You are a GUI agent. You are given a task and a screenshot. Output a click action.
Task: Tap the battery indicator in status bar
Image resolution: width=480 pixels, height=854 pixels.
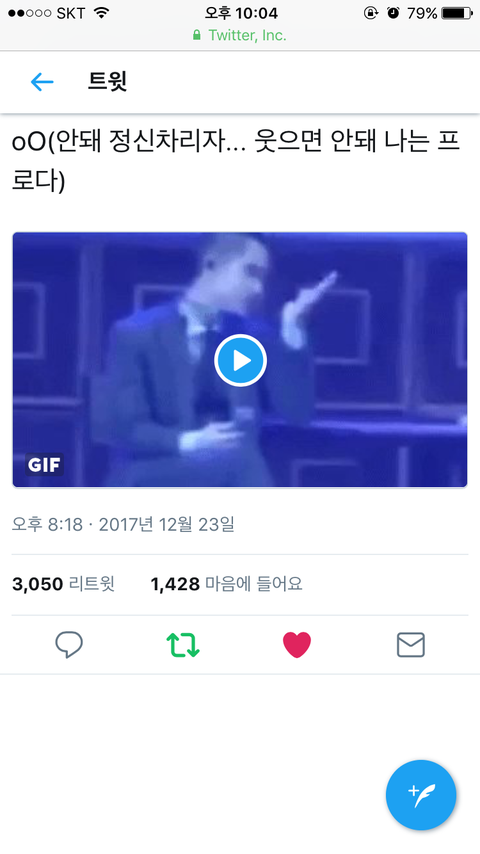point(457,13)
